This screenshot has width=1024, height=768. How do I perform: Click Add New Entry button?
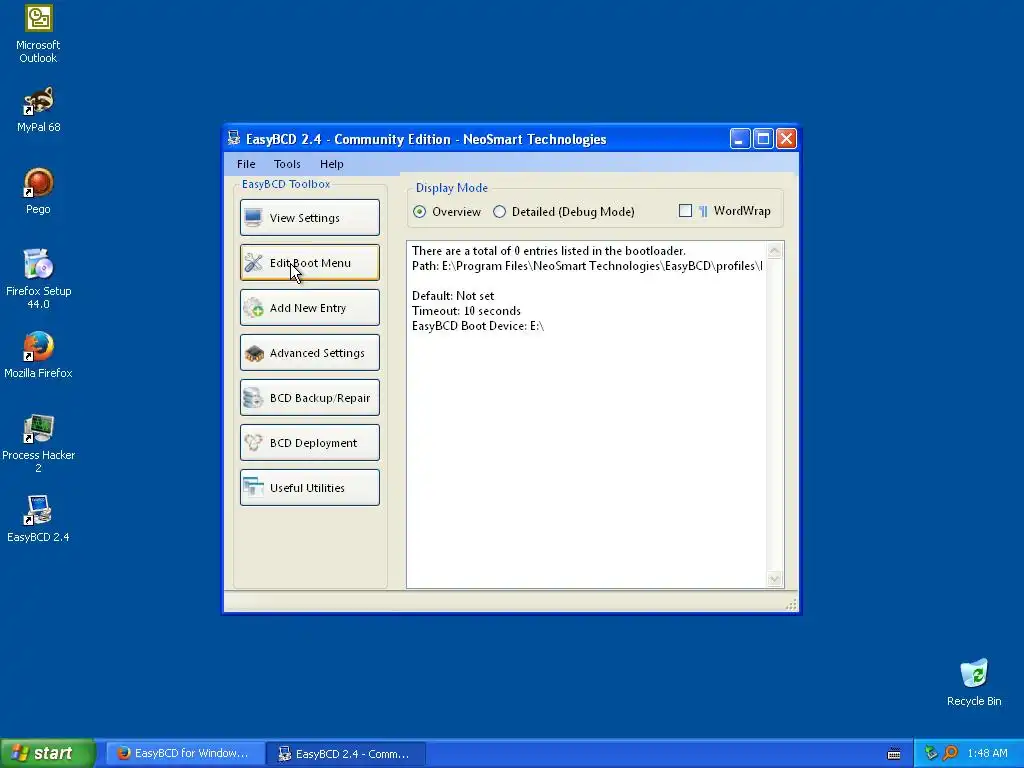coord(310,308)
